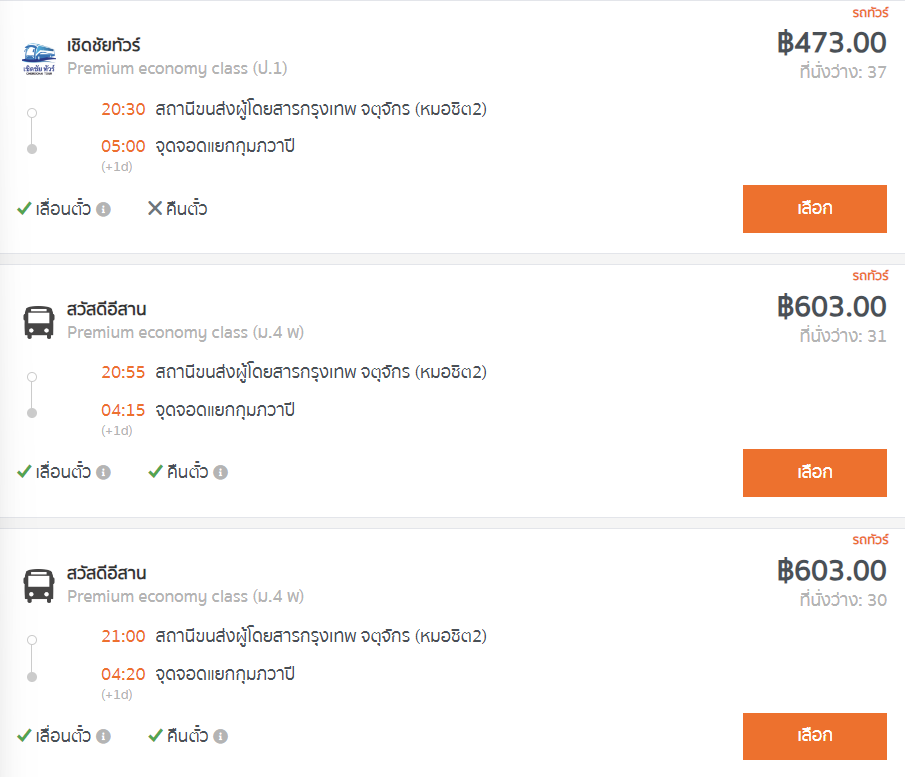Click the เชิดชัยทัวร์ operator name
Viewport: 905px width, 777px height.
pyautogui.click(x=104, y=46)
